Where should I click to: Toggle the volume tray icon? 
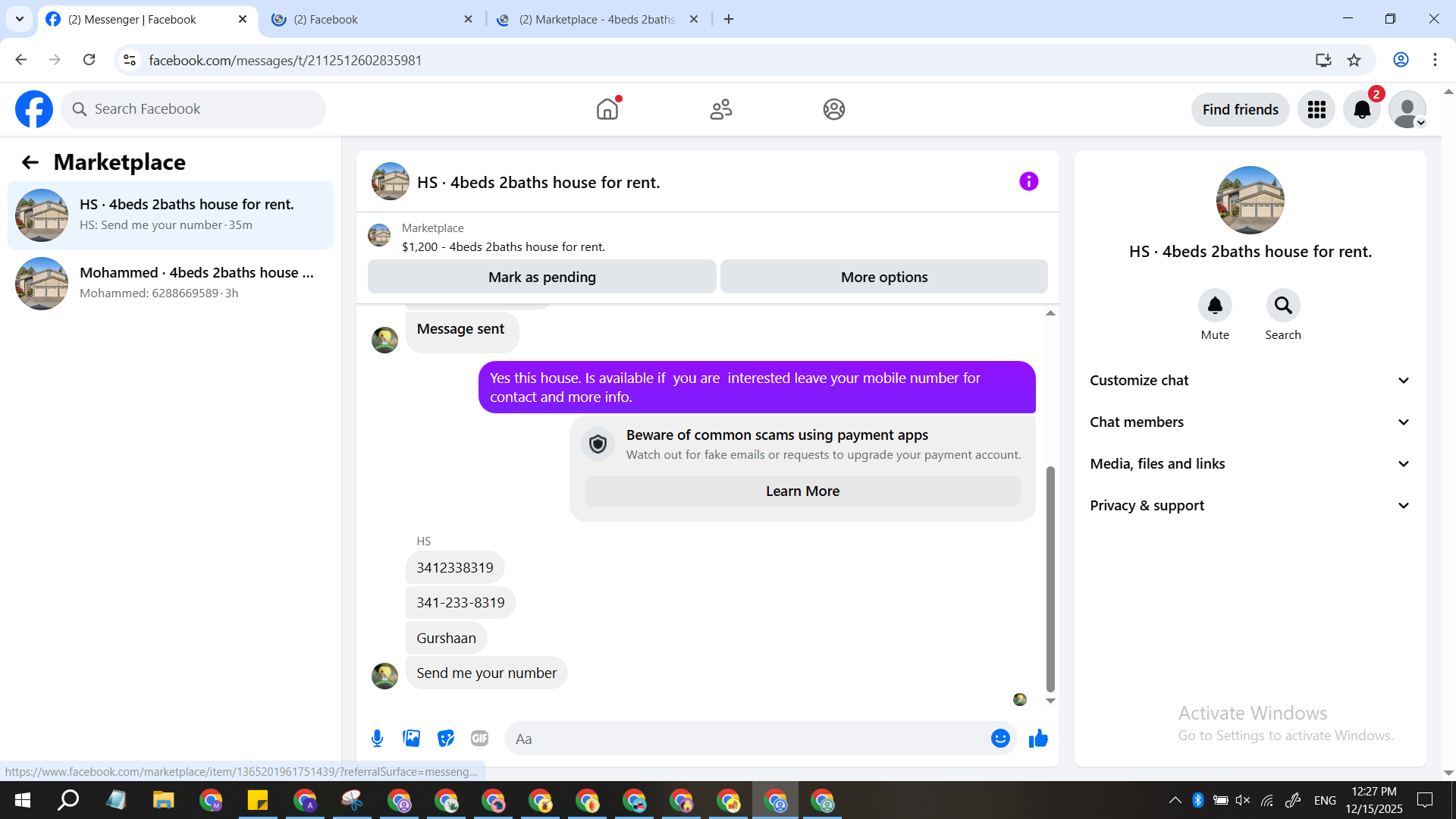click(x=1242, y=800)
